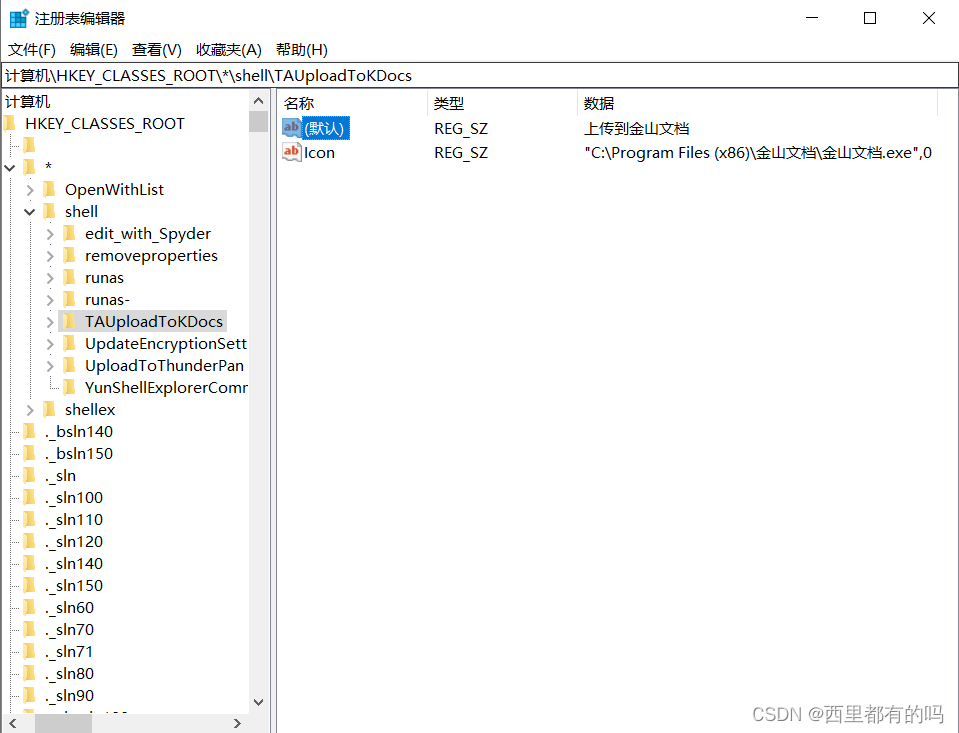Expand the UploadToThunderPan key
Image resolution: width=959 pixels, height=733 pixels.
click(x=50, y=366)
